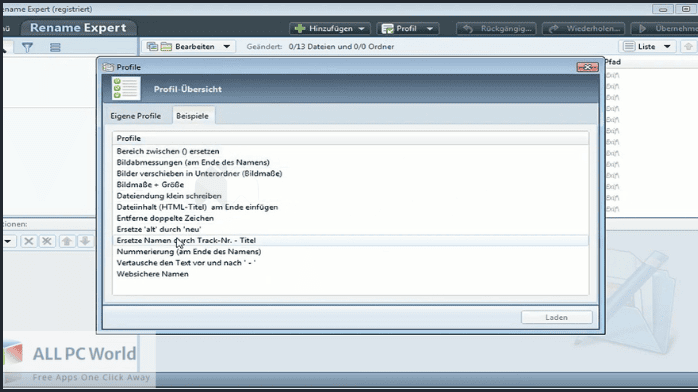Select 'Nummerierung (am Ende des Namens)'

click(350, 251)
